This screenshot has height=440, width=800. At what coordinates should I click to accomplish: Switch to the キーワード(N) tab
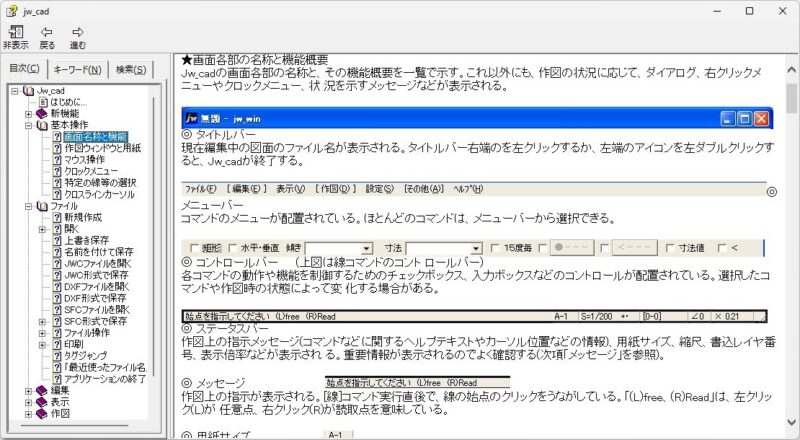(x=78, y=69)
